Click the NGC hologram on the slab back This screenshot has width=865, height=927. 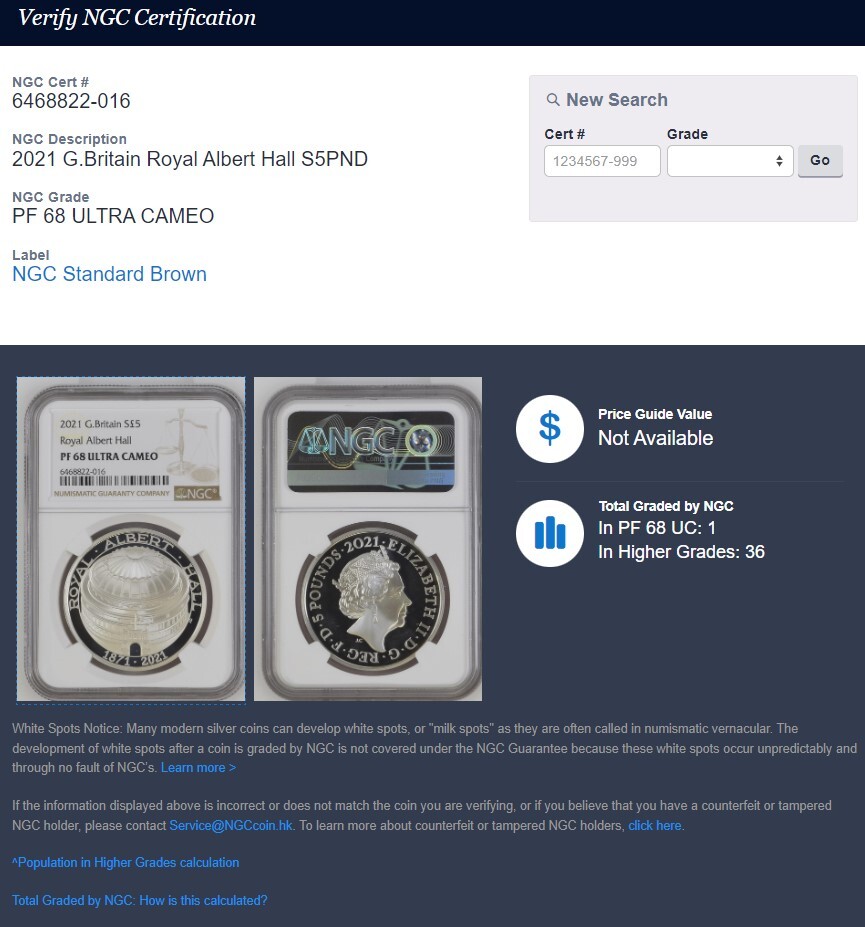371,452
